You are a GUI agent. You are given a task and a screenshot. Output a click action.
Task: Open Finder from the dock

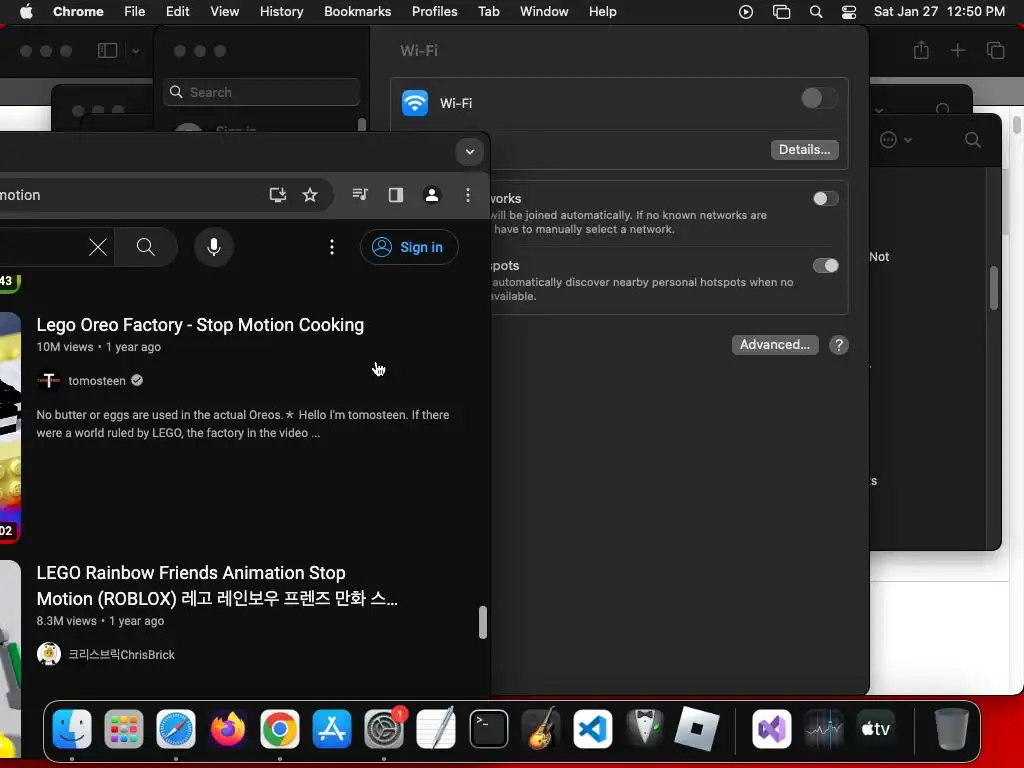pos(72,729)
